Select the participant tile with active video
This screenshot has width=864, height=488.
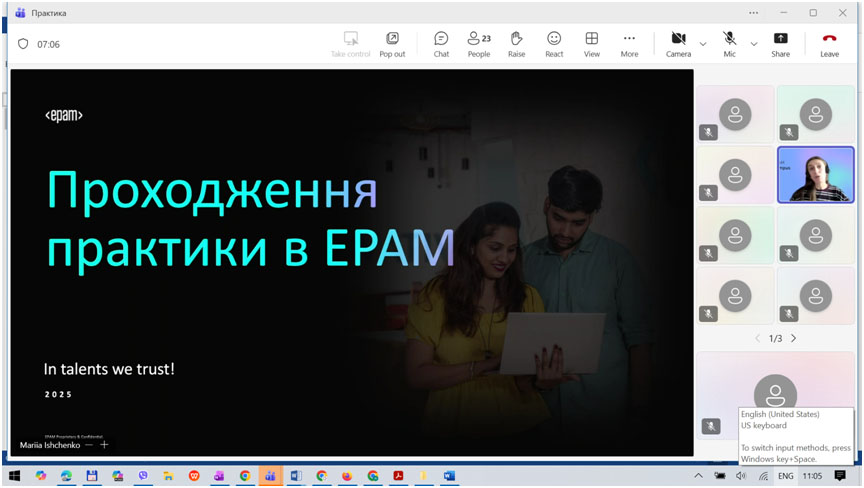pos(815,175)
